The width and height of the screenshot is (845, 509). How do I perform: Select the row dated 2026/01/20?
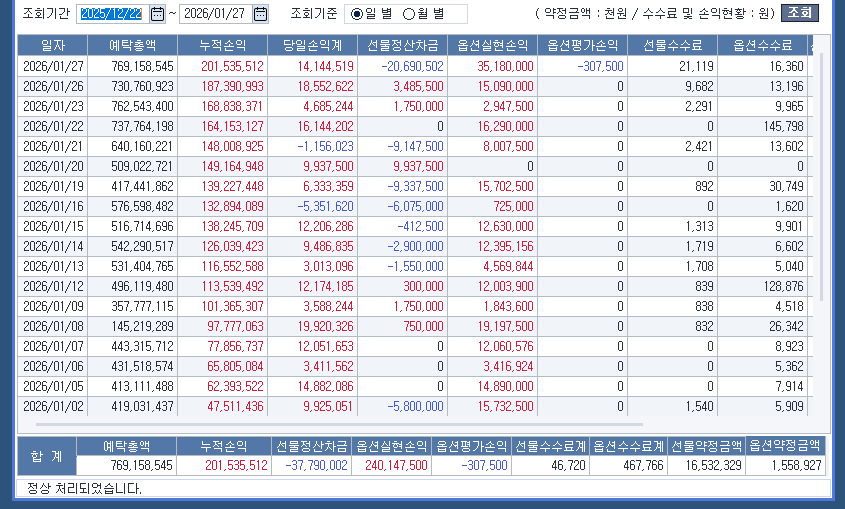pos(415,166)
